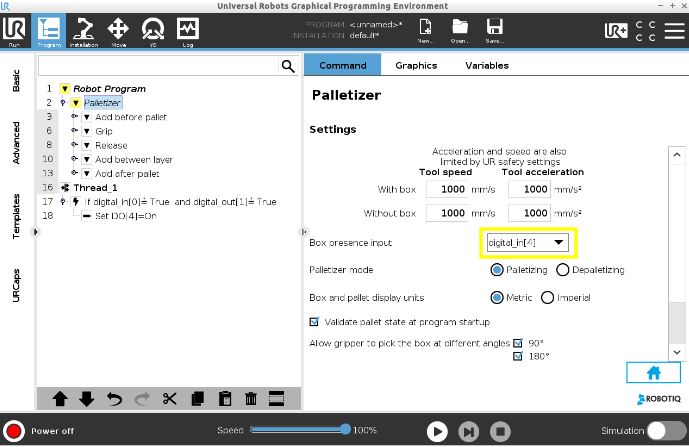Open the Installation icon in header
Screen dimensions: 689x447
83,32
